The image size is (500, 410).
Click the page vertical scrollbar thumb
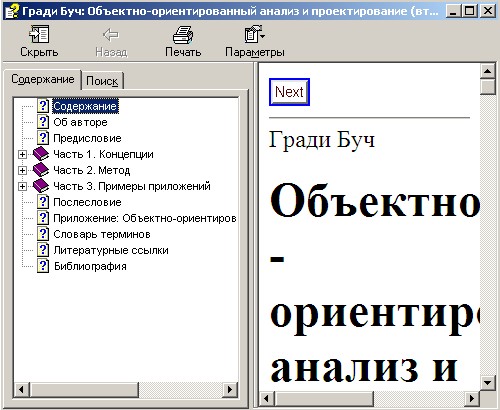[488, 87]
